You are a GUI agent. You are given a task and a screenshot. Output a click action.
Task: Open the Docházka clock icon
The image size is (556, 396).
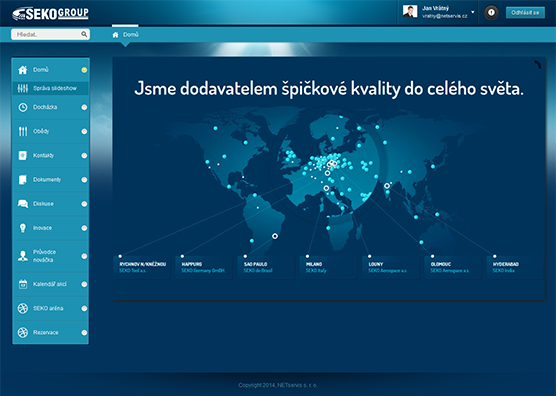point(23,107)
